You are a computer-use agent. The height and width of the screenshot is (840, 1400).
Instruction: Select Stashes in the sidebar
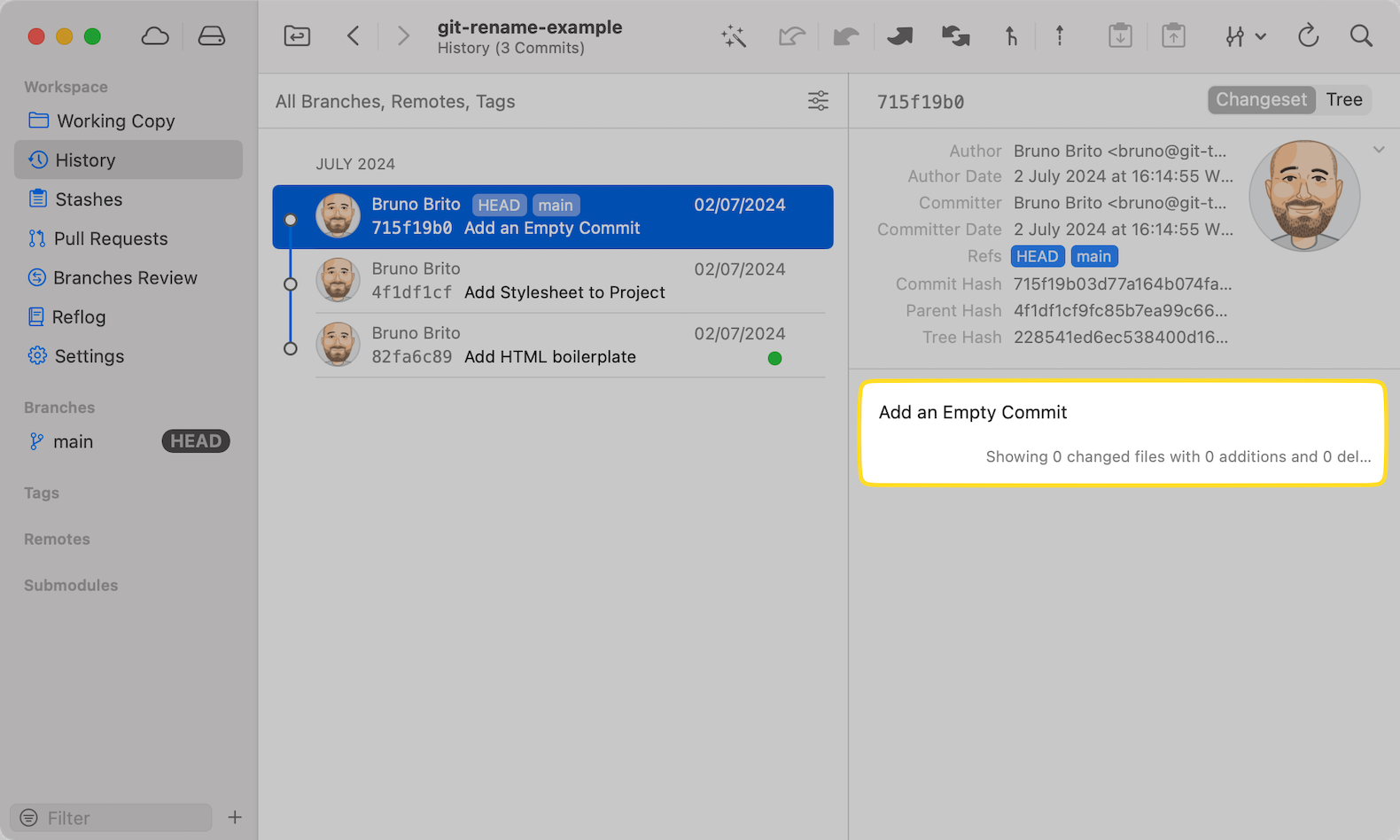pyautogui.click(x=89, y=199)
